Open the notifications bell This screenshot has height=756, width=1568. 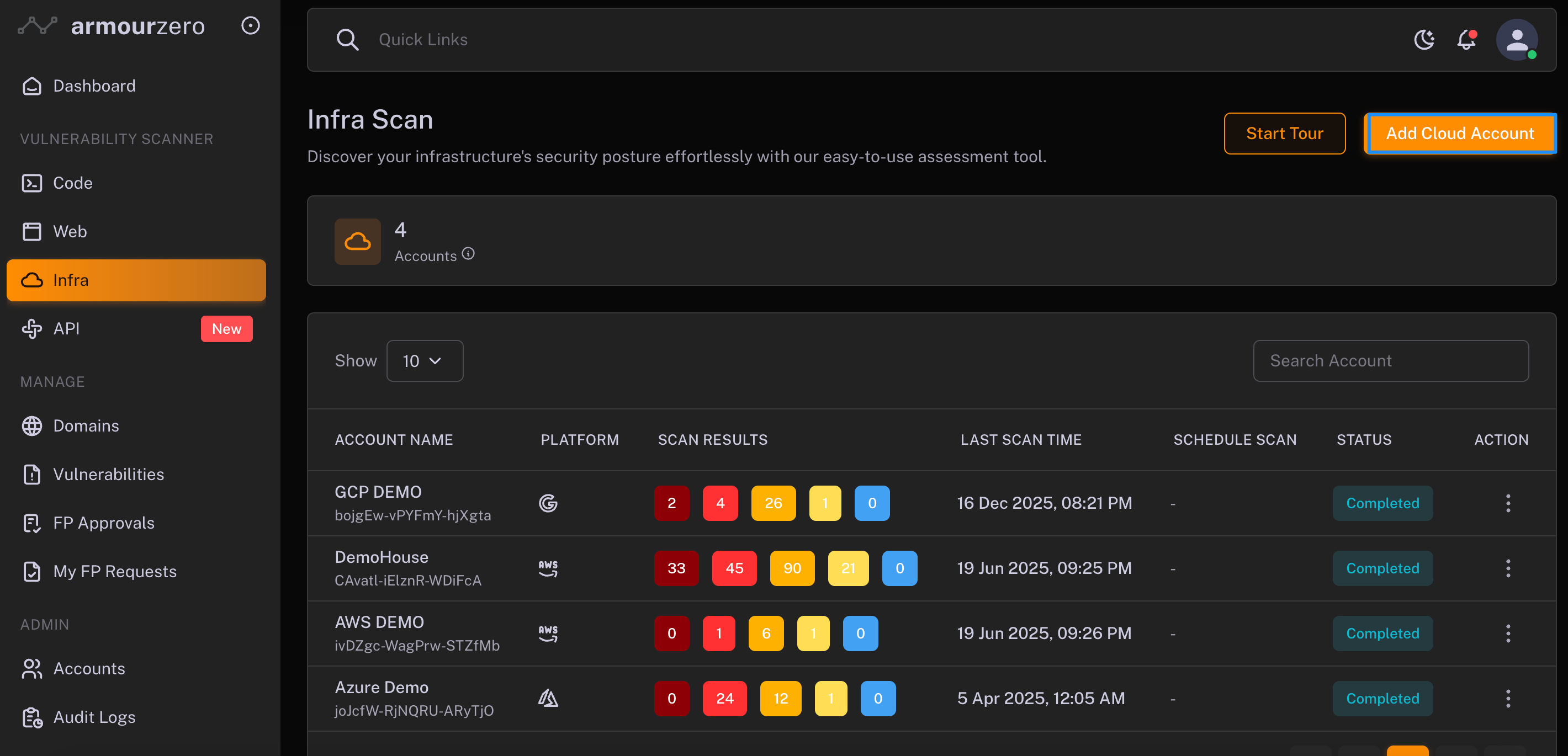pyautogui.click(x=1467, y=40)
